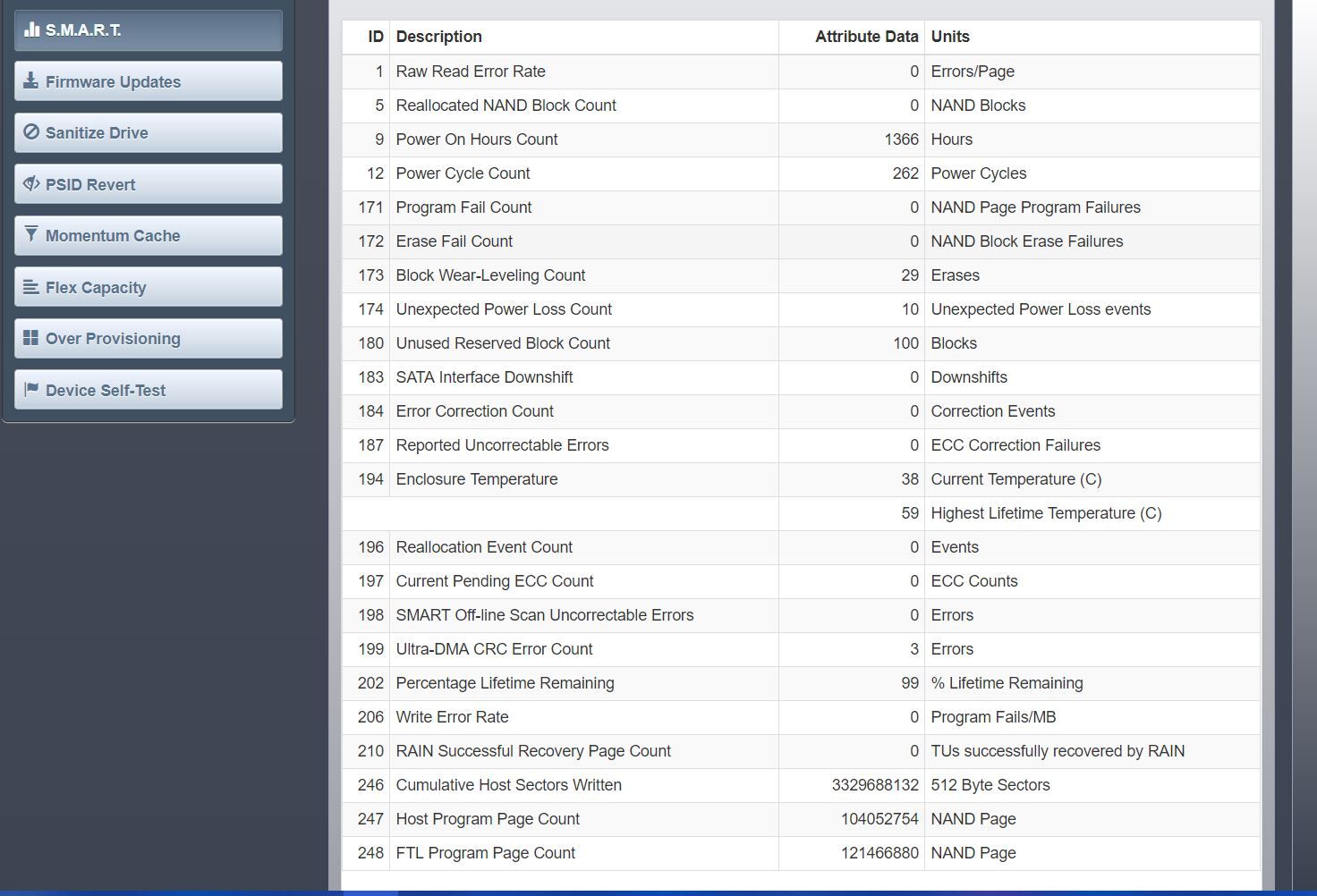Open the Firmware Updates section

149,81
